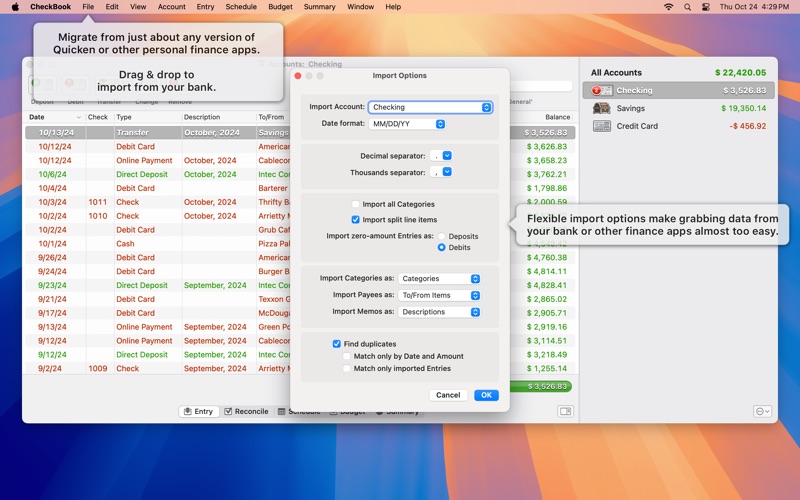This screenshot has width=800, height=500.
Task: Open the Summary menu in menu bar
Action: 319,7
